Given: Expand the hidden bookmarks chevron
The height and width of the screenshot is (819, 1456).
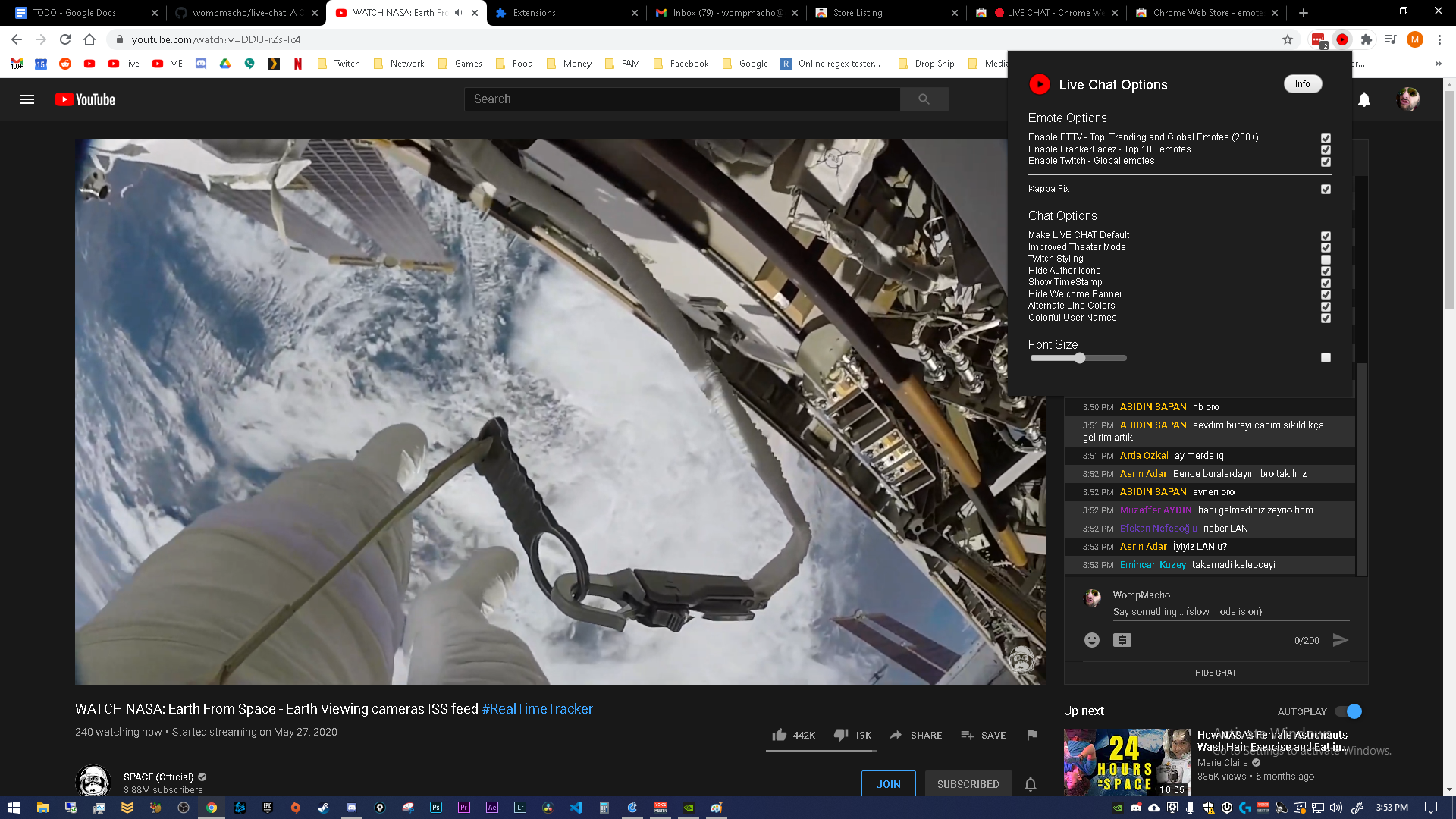Looking at the screenshot, I should [1438, 64].
